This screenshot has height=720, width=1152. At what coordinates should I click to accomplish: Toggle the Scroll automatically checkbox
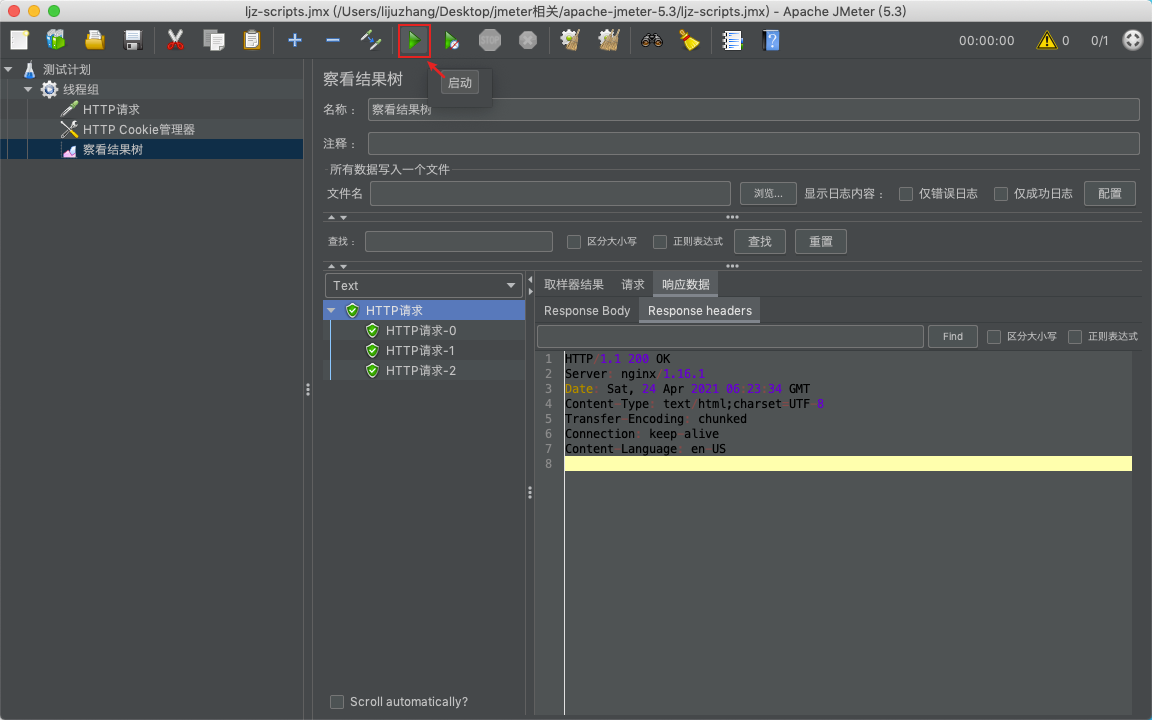tap(337, 702)
